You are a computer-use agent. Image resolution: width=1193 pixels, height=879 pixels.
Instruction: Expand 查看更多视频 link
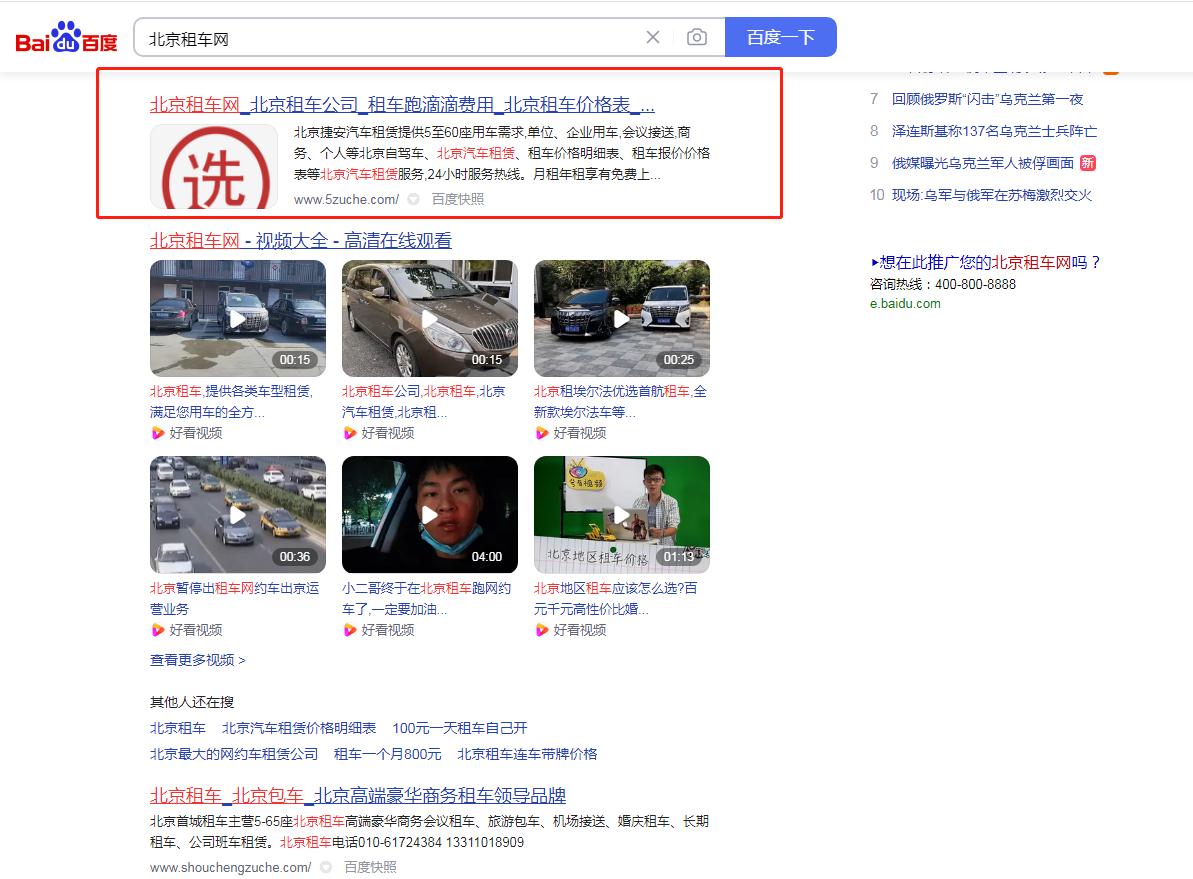click(x=198, y=660)
